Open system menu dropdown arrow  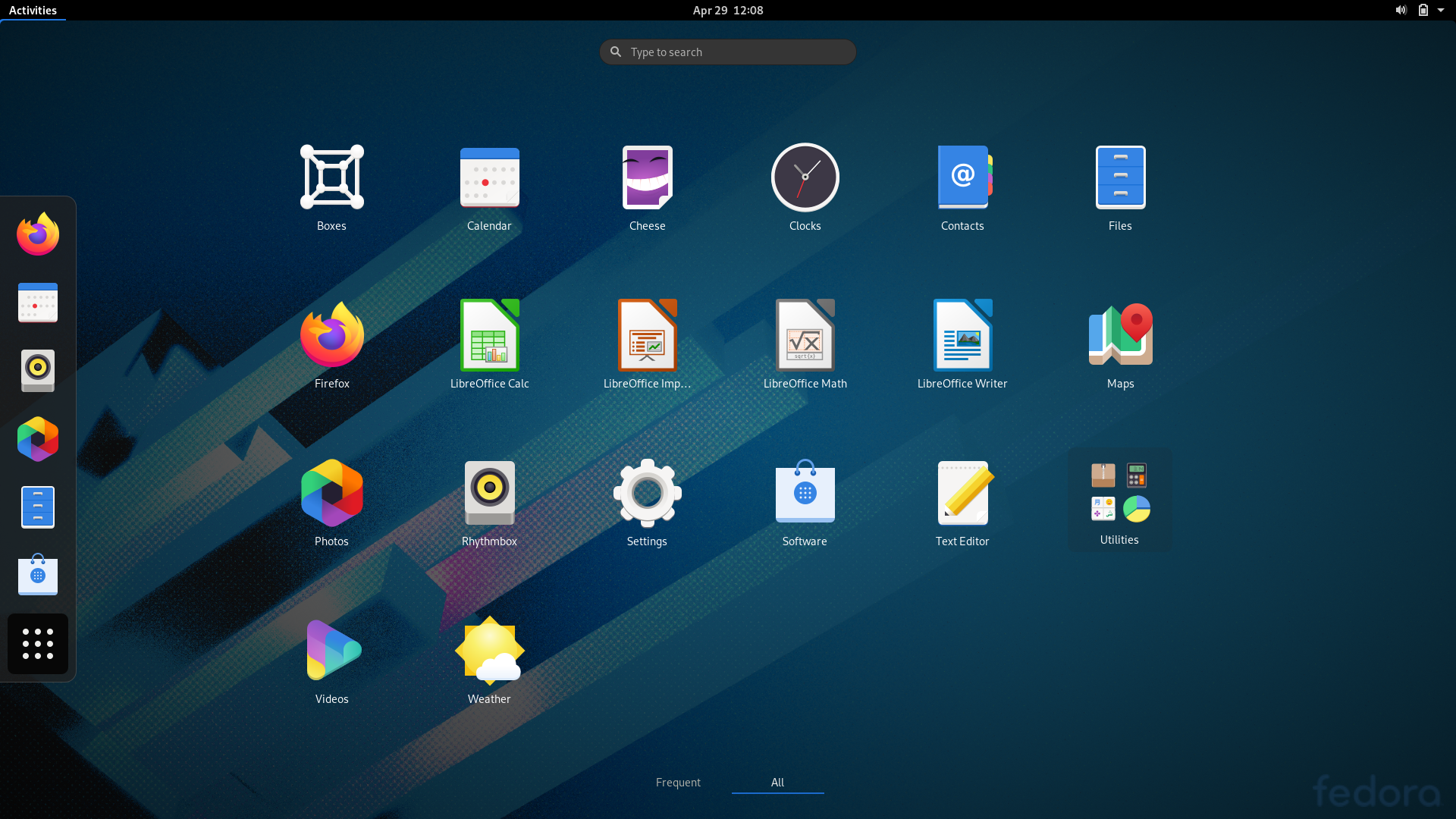(1441, 10)
